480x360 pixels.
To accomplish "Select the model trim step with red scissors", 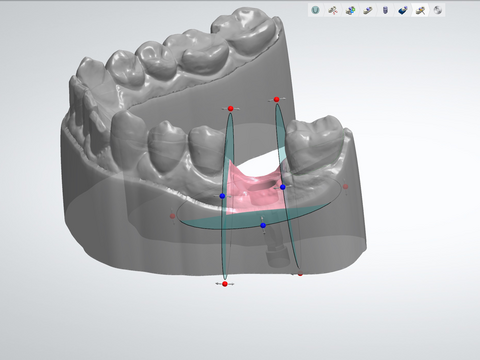I will 333,10.
